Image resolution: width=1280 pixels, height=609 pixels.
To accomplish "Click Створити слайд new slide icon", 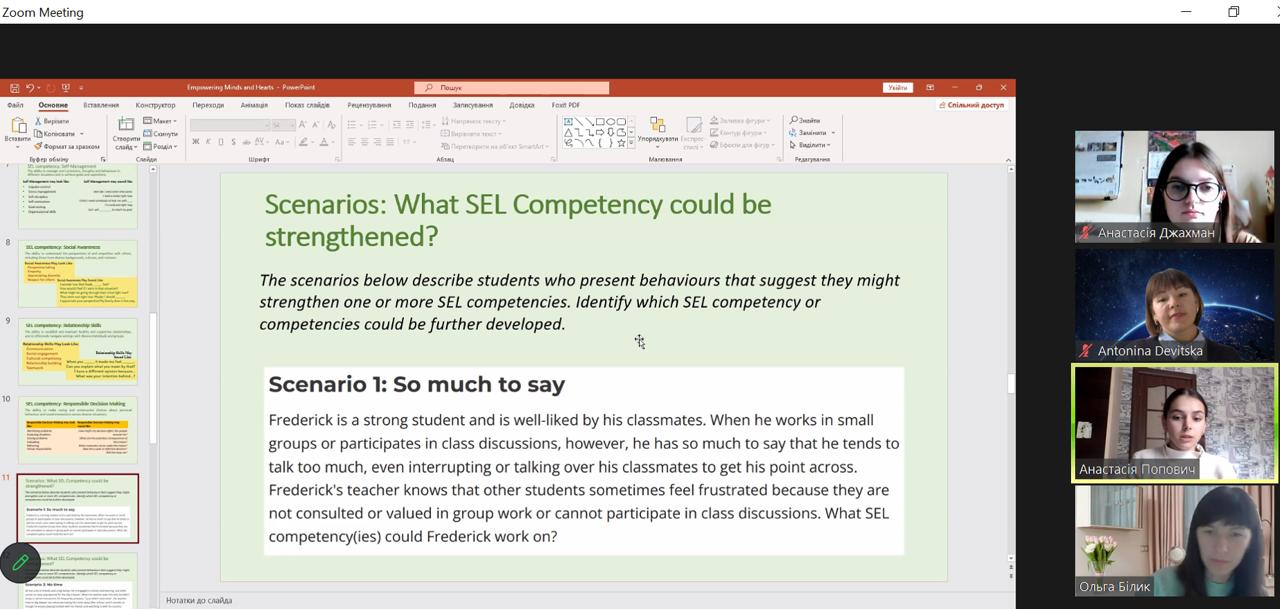I will (x=126, y=126).
